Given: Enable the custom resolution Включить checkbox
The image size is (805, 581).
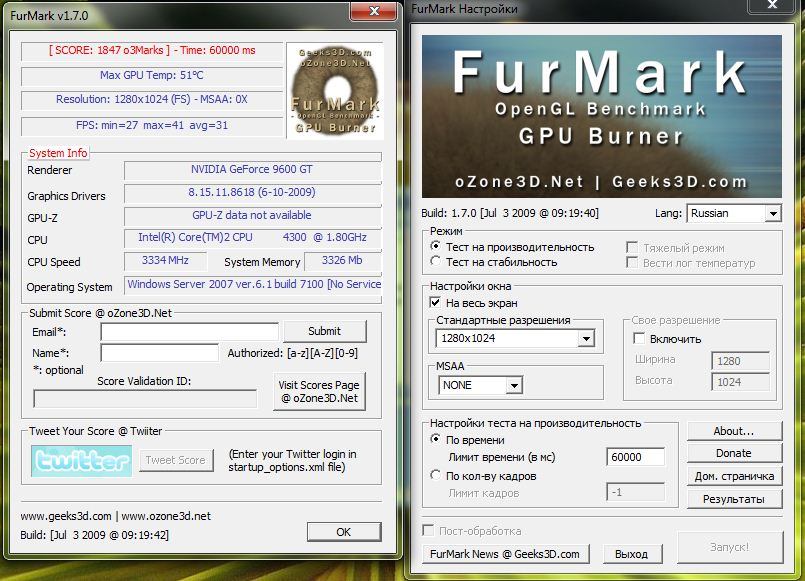Looking at the screenshot, I should click(640, 339).
